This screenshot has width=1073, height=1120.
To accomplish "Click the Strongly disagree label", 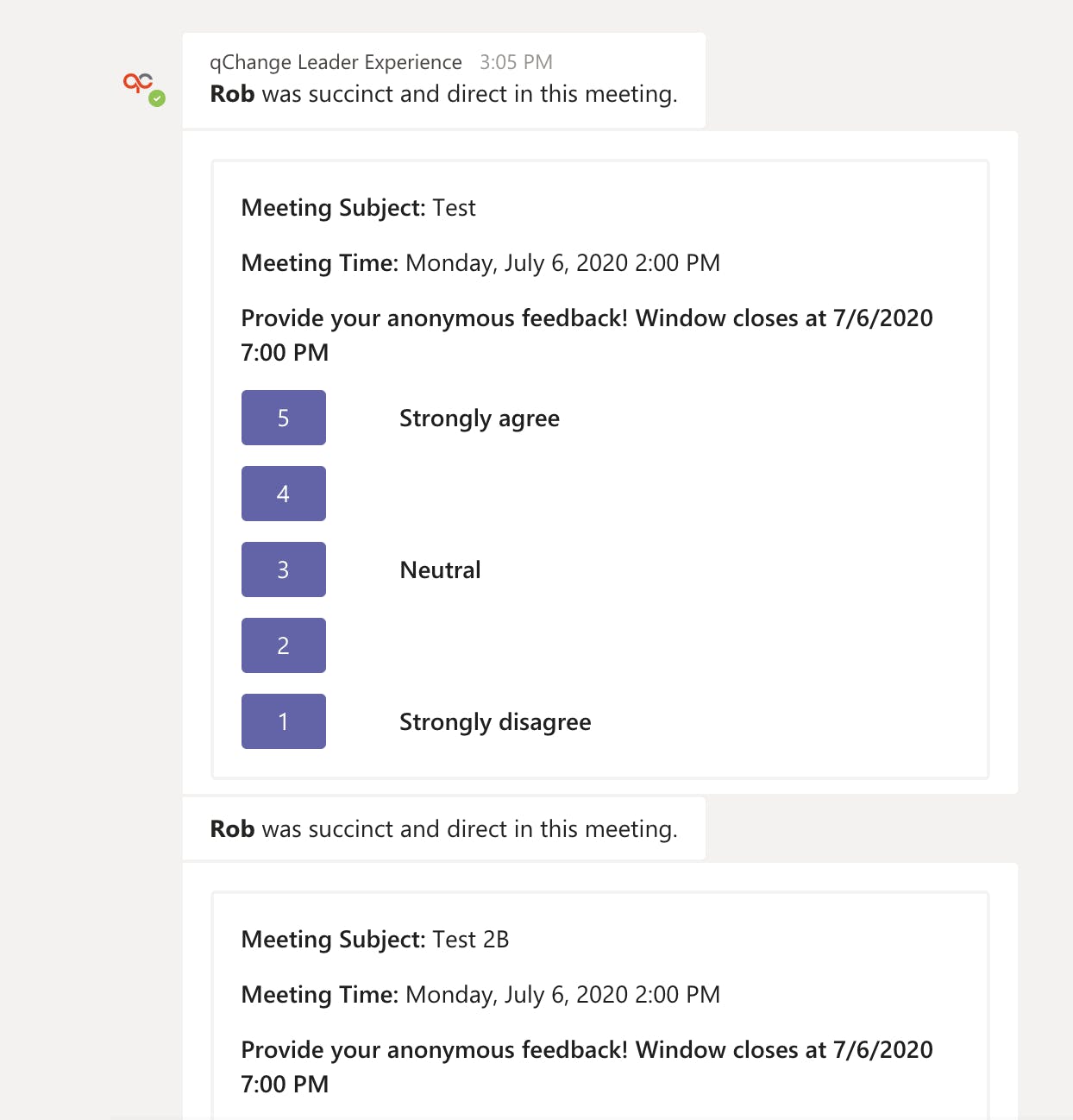I will (495, 722).
